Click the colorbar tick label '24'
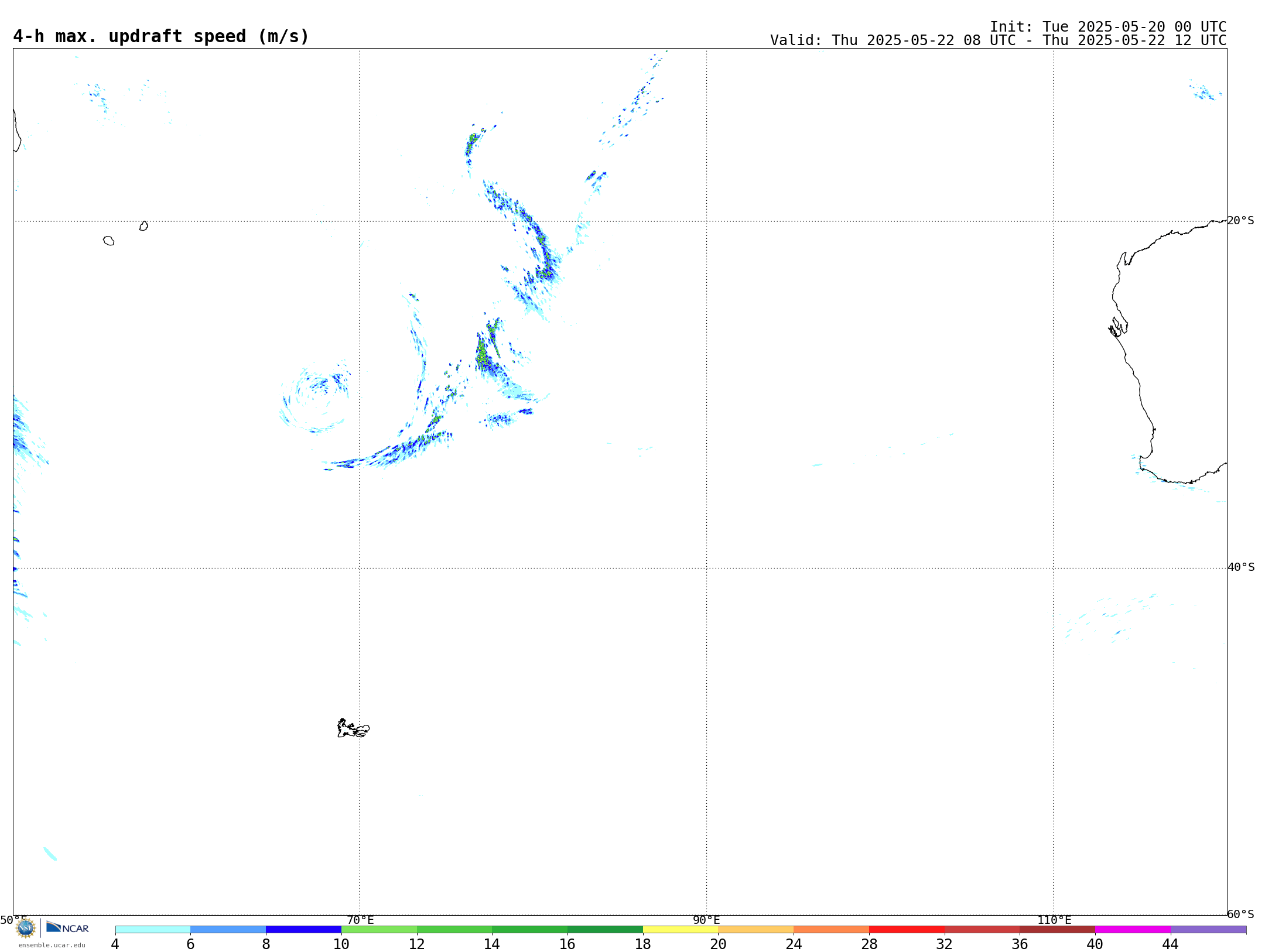This screenshot has height=952, width=1265. pyautogui.click(x=794, y=944)
